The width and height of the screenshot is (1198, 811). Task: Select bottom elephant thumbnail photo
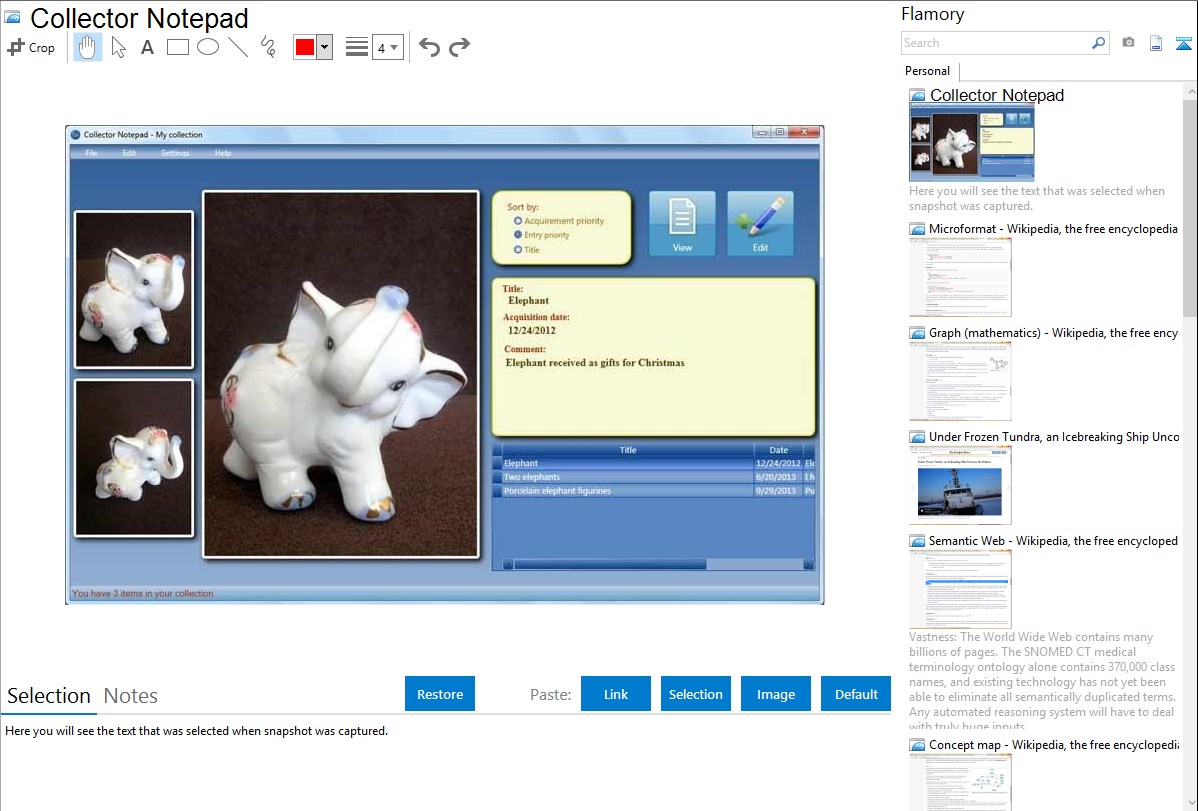pyautogui.click(x=134, y=458)
